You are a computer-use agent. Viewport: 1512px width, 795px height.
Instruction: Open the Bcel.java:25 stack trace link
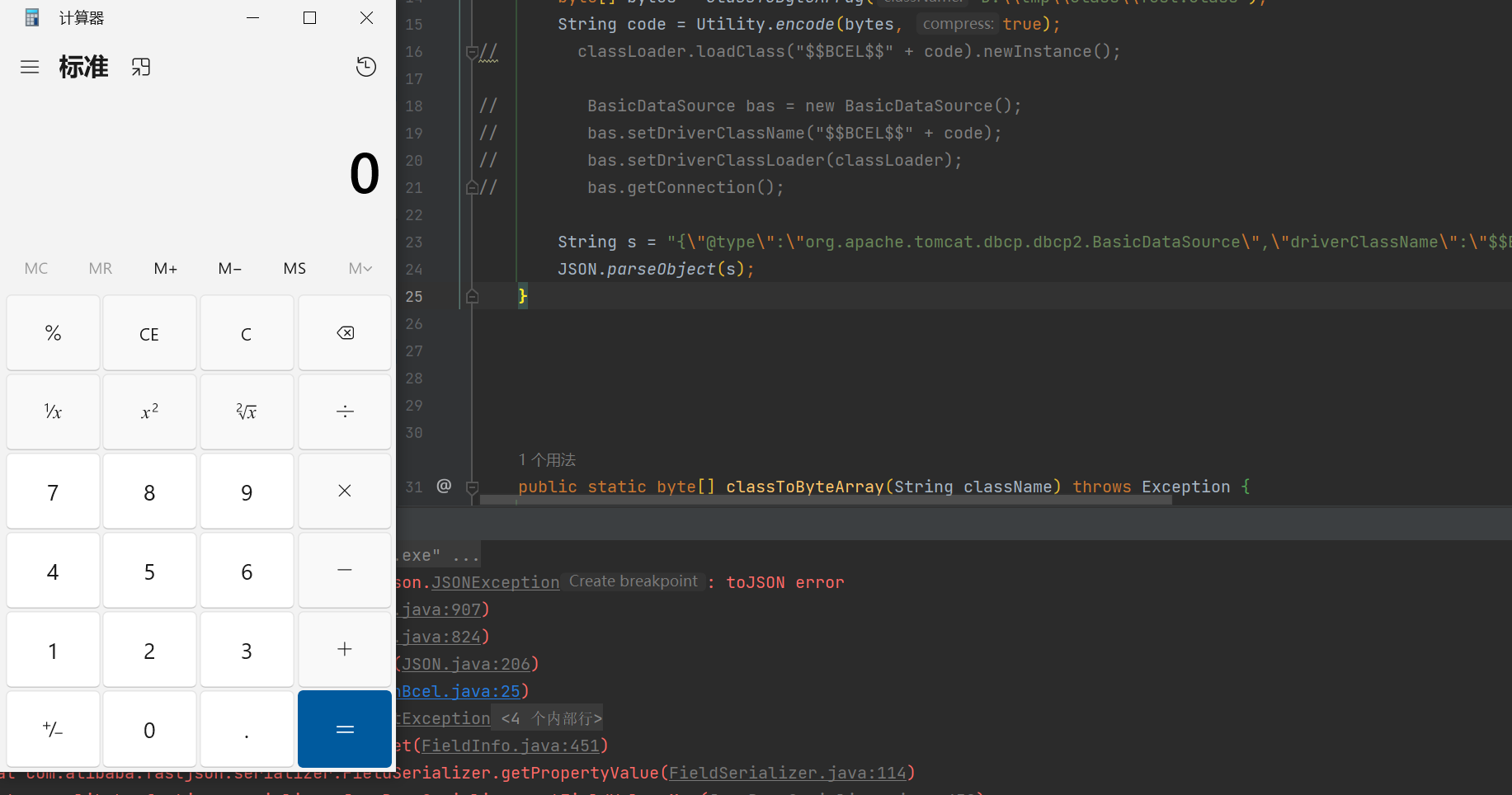click(x=460, y=691)
